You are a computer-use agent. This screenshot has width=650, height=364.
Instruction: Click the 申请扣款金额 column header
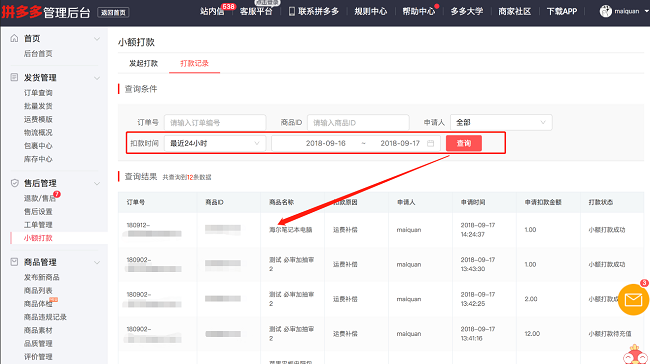coord(543,202)
